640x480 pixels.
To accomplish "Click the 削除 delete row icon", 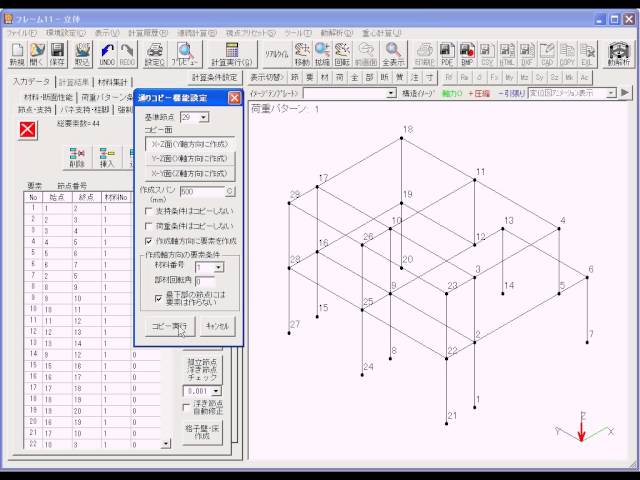I will tap(77, 157).
